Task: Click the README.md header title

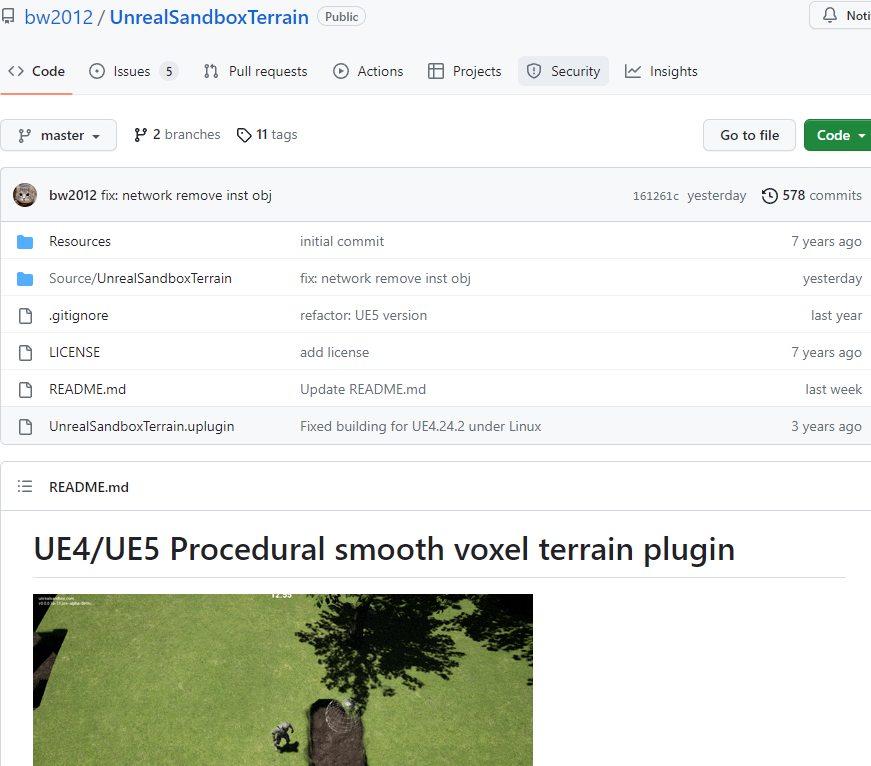Action: point(89,487)
